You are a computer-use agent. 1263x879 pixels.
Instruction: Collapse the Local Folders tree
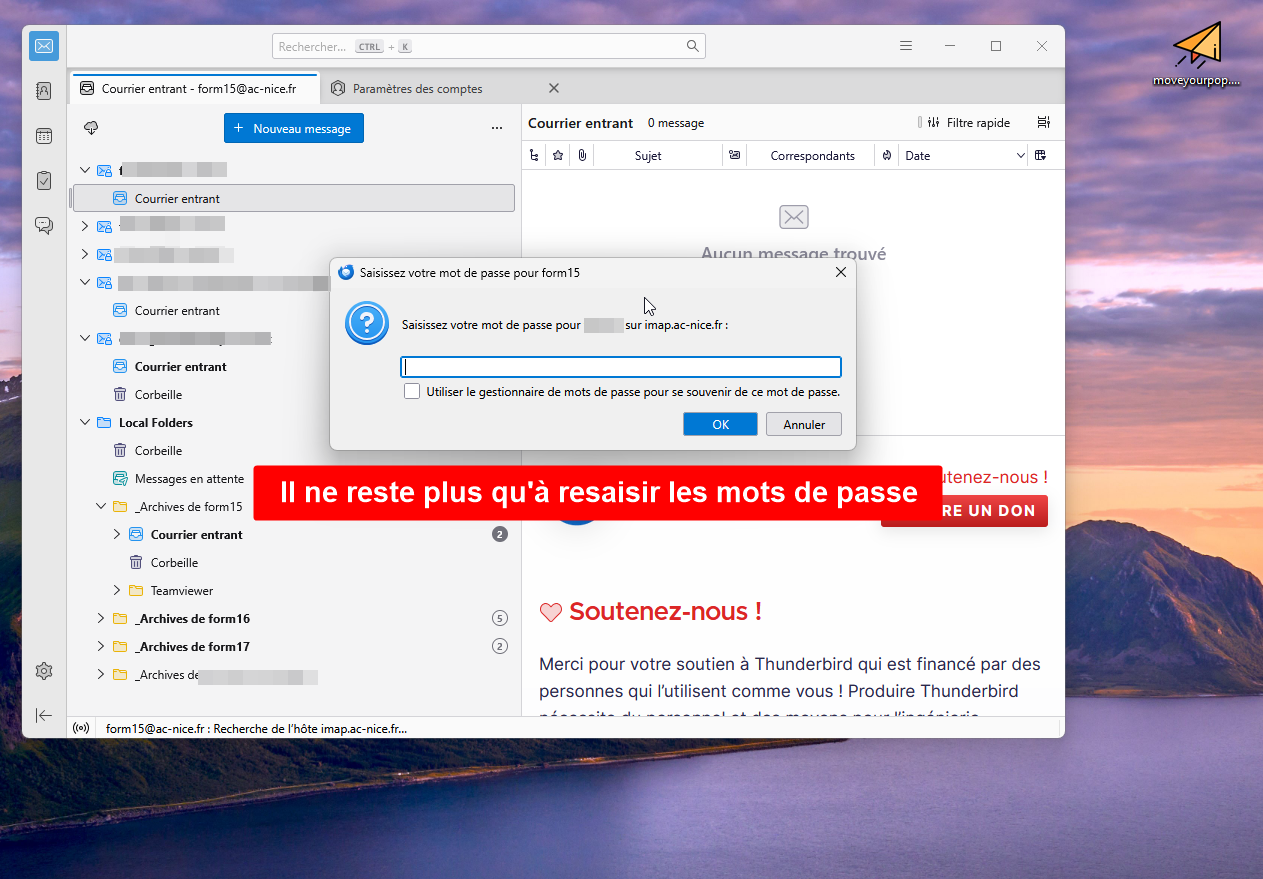tap(85, 423)
